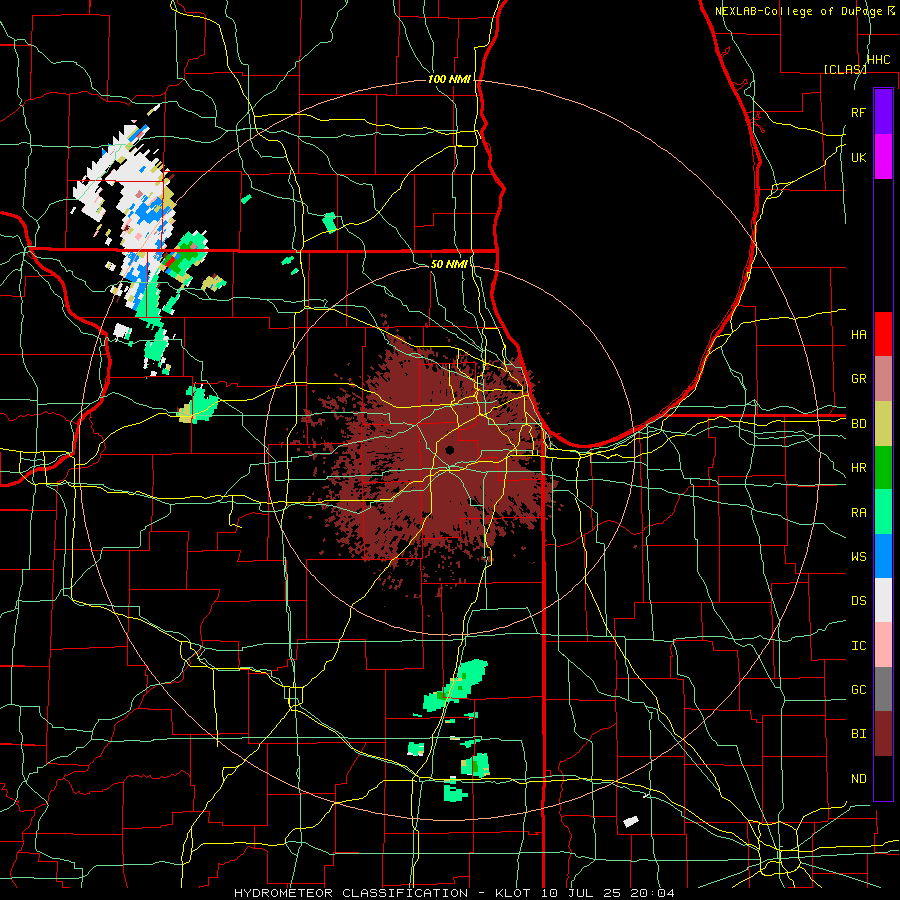The image size is (900, 900).
Task: Click the white DS dry snow swatch
Action: click(883, 600)
